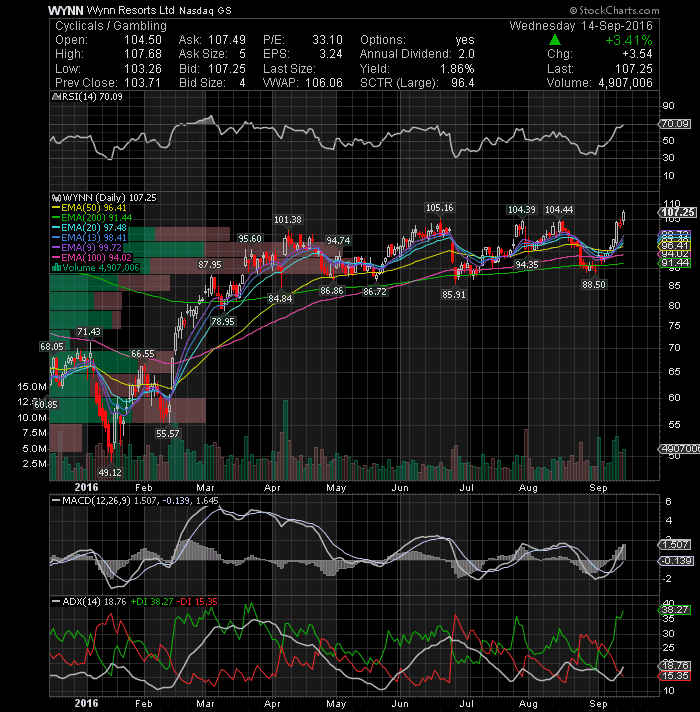The width and height of the screenshot is (700, 712).
Task: Click the Wednesday 14-Sep-2016 date
Action: tap(581, 26)
